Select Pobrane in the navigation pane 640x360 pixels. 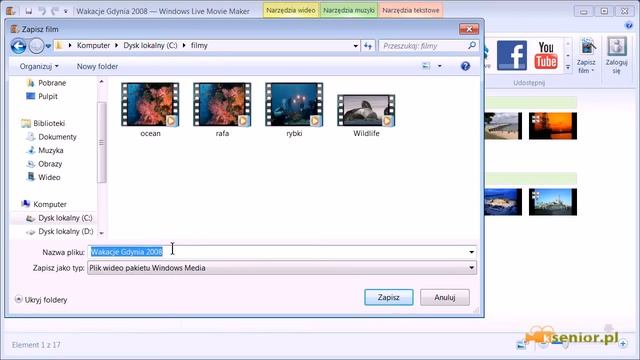pyautogui.click(x=46, y=83)
